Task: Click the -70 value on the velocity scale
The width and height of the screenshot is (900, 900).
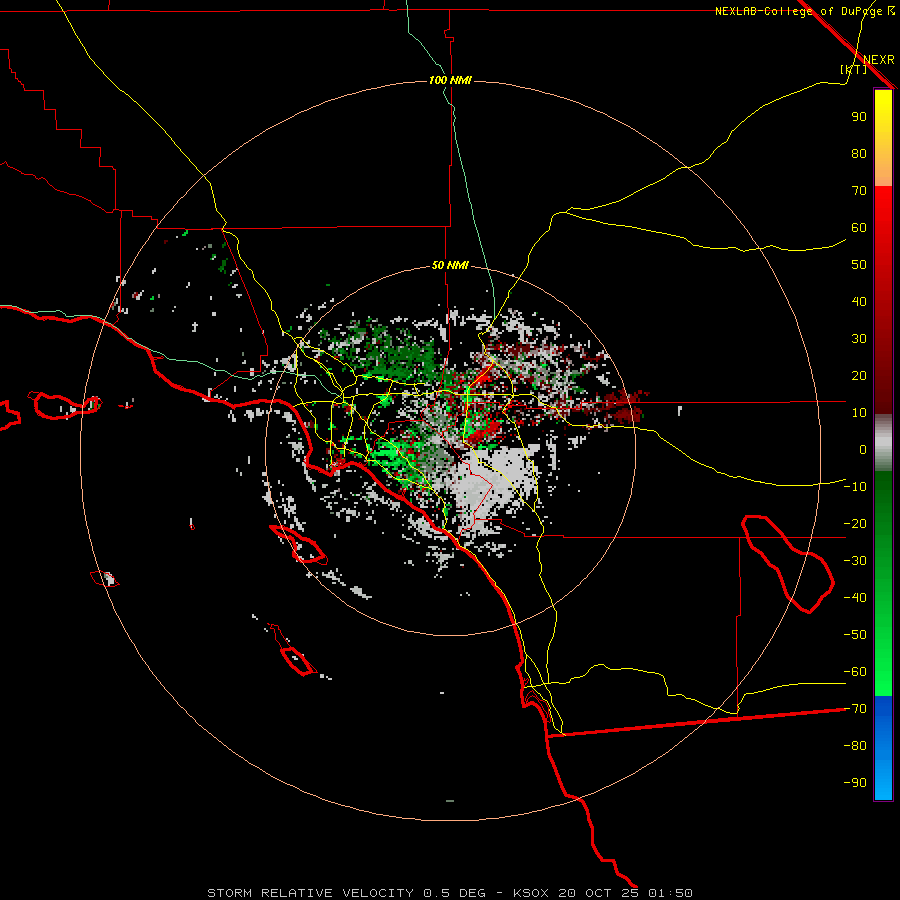Action: coord(855,709)
